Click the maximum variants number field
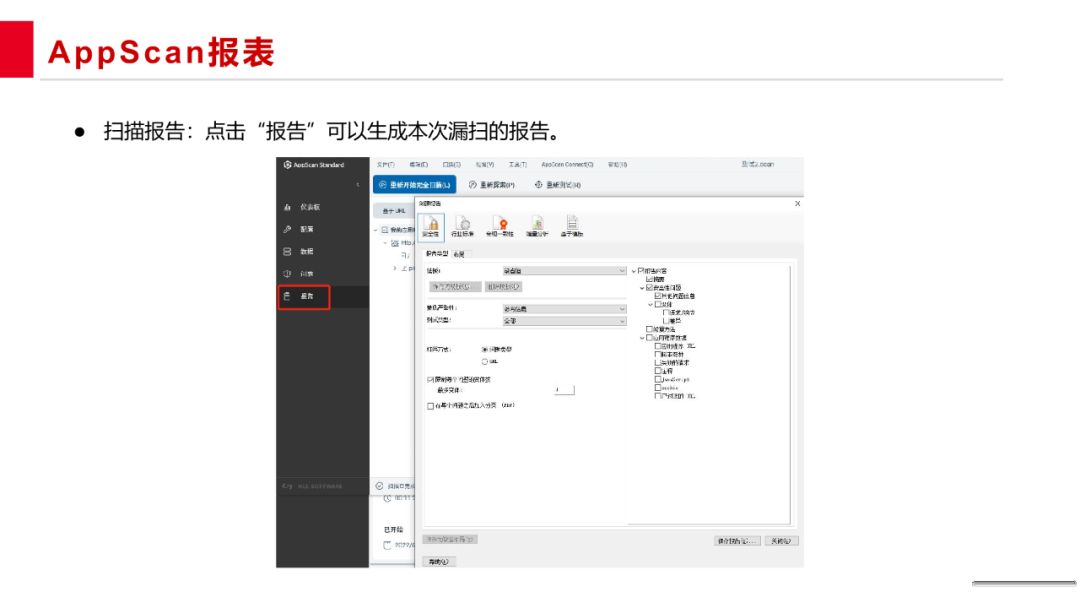 coord(564,390)
